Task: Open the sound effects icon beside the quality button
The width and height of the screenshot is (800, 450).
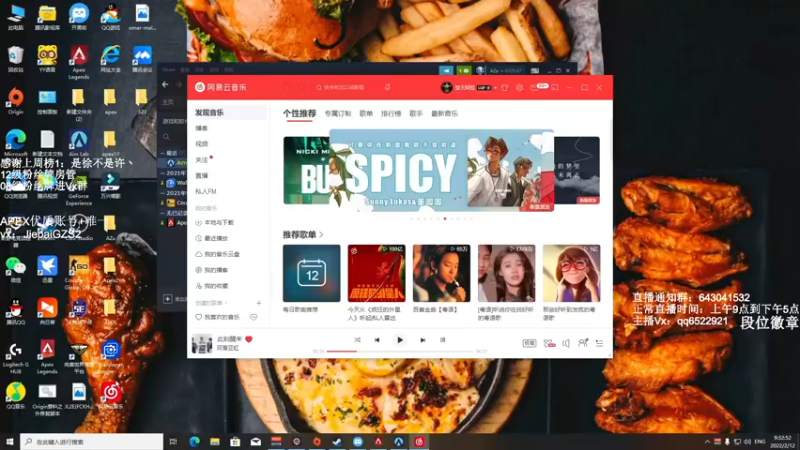Action: [549, 343]
